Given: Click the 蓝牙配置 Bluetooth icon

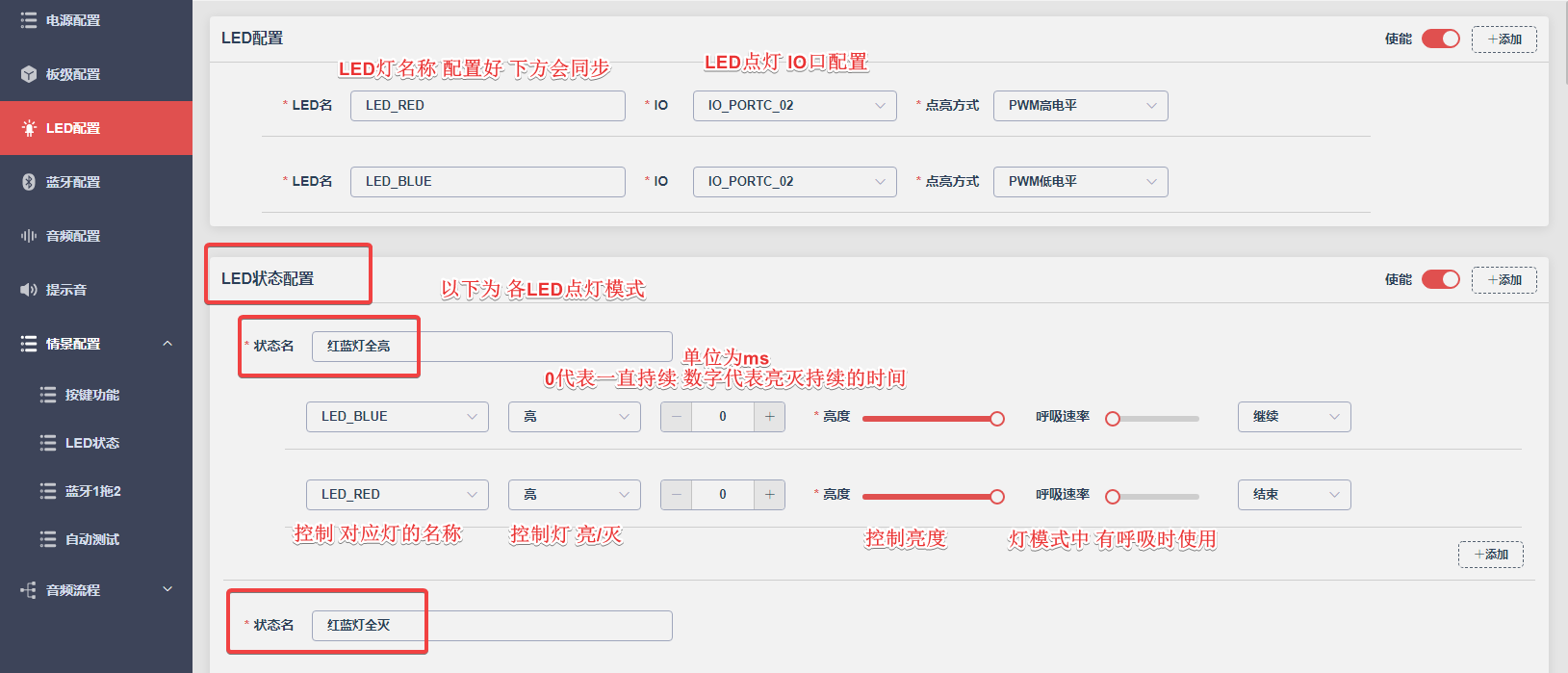Looking at the screenshot, I should pos(29,182).
